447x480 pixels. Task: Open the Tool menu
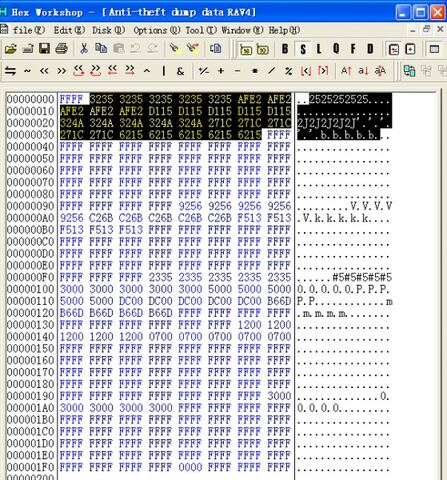tap(201, 30)
